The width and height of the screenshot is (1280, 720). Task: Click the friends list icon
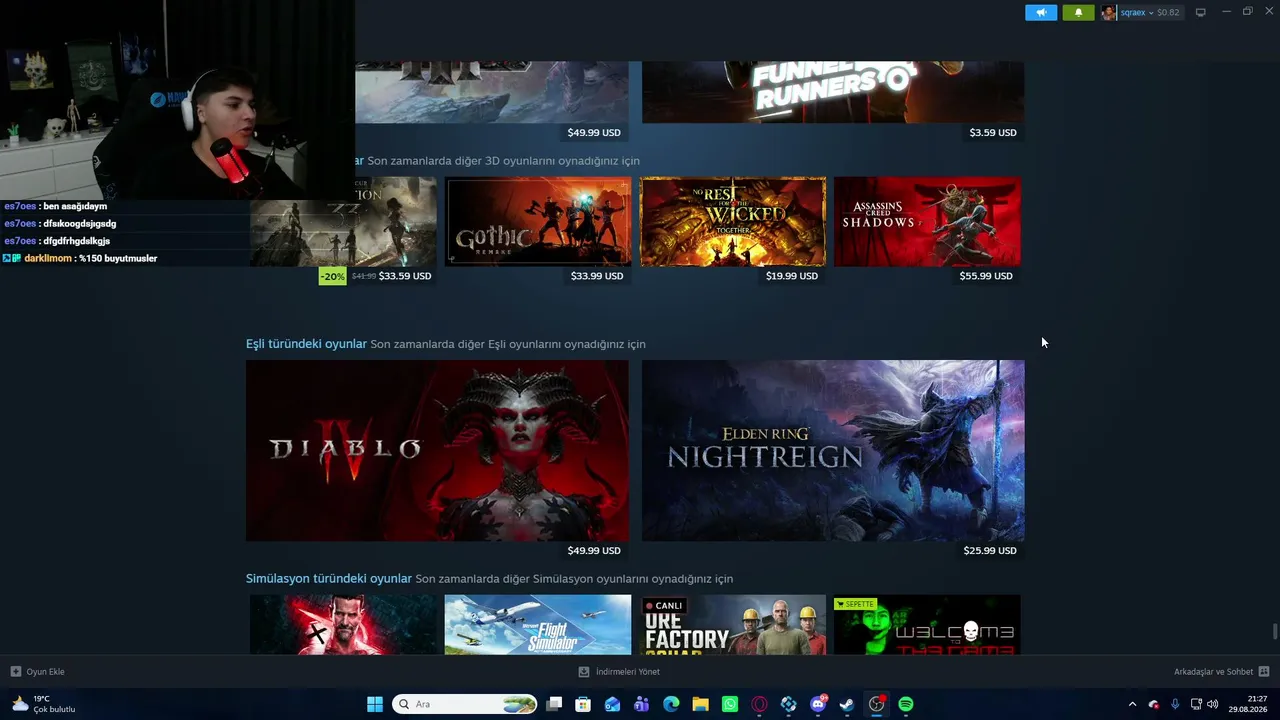pos(1264,672)
